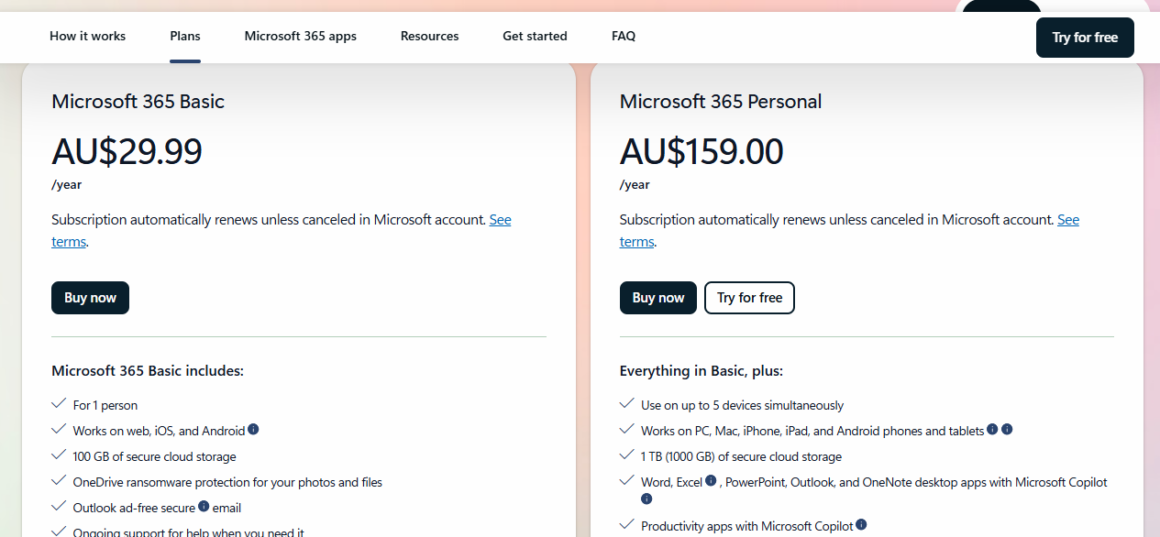
Task: Open the FAQ tab
Action: tap(624, 36)
